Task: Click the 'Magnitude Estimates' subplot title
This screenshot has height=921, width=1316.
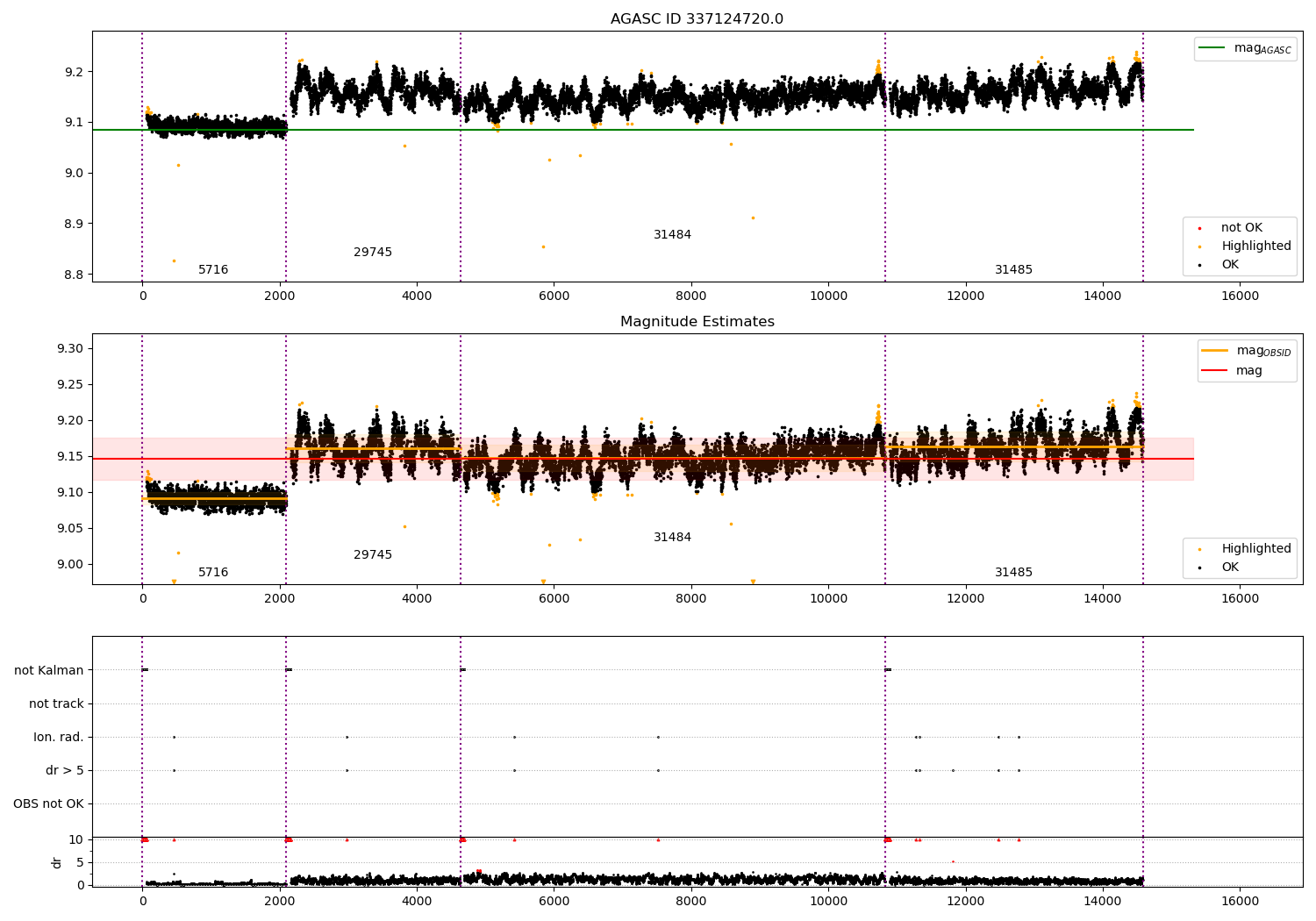Action: [x=697, y=322]
